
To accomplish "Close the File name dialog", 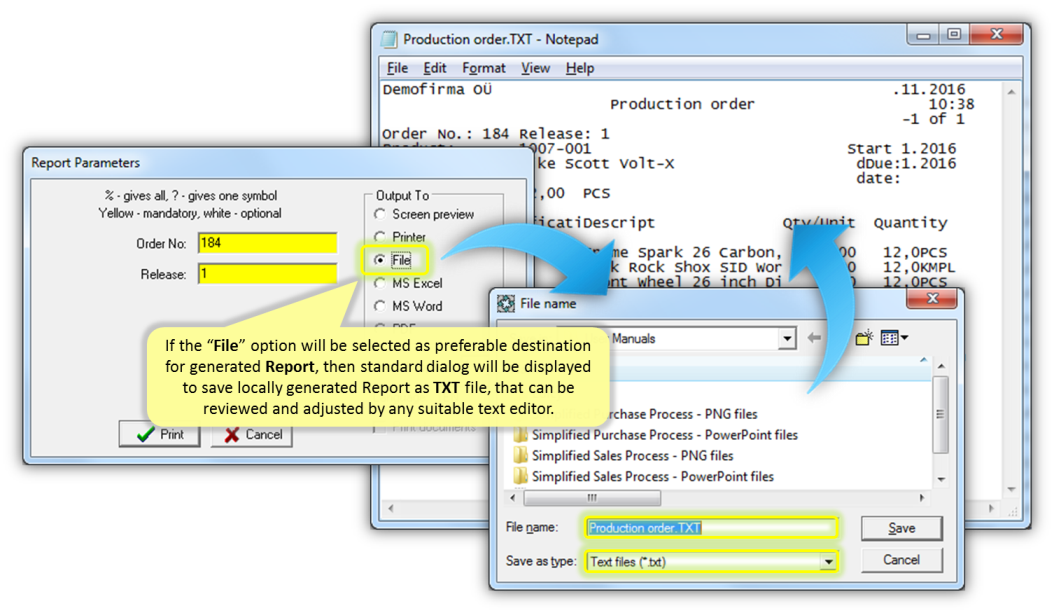I will click(x=932, y=298).
